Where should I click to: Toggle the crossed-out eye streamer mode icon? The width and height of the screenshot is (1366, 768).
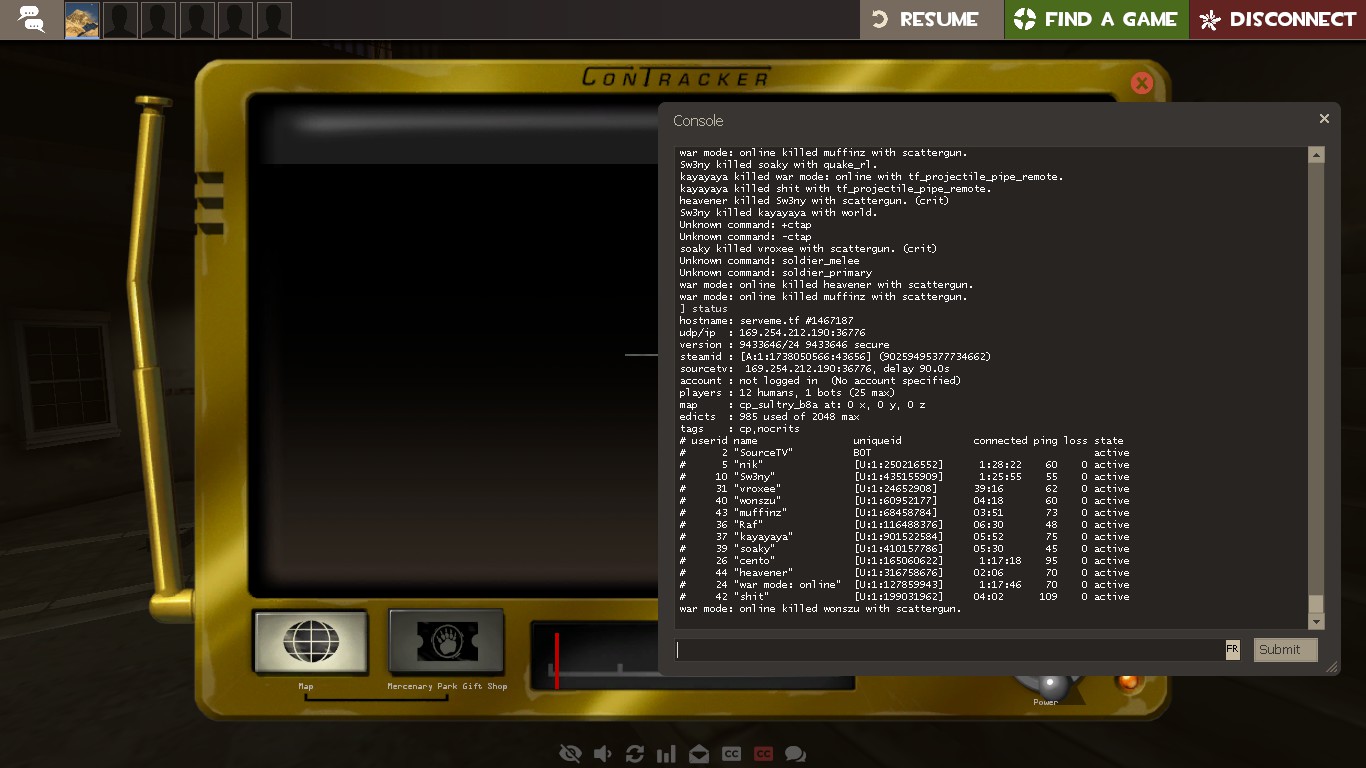tap(571, 754)
